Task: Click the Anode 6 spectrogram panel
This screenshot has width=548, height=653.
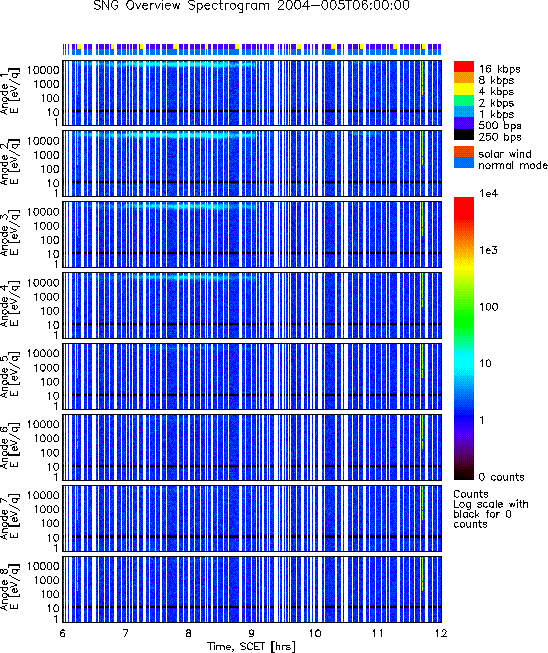Action: click(252, 447)
